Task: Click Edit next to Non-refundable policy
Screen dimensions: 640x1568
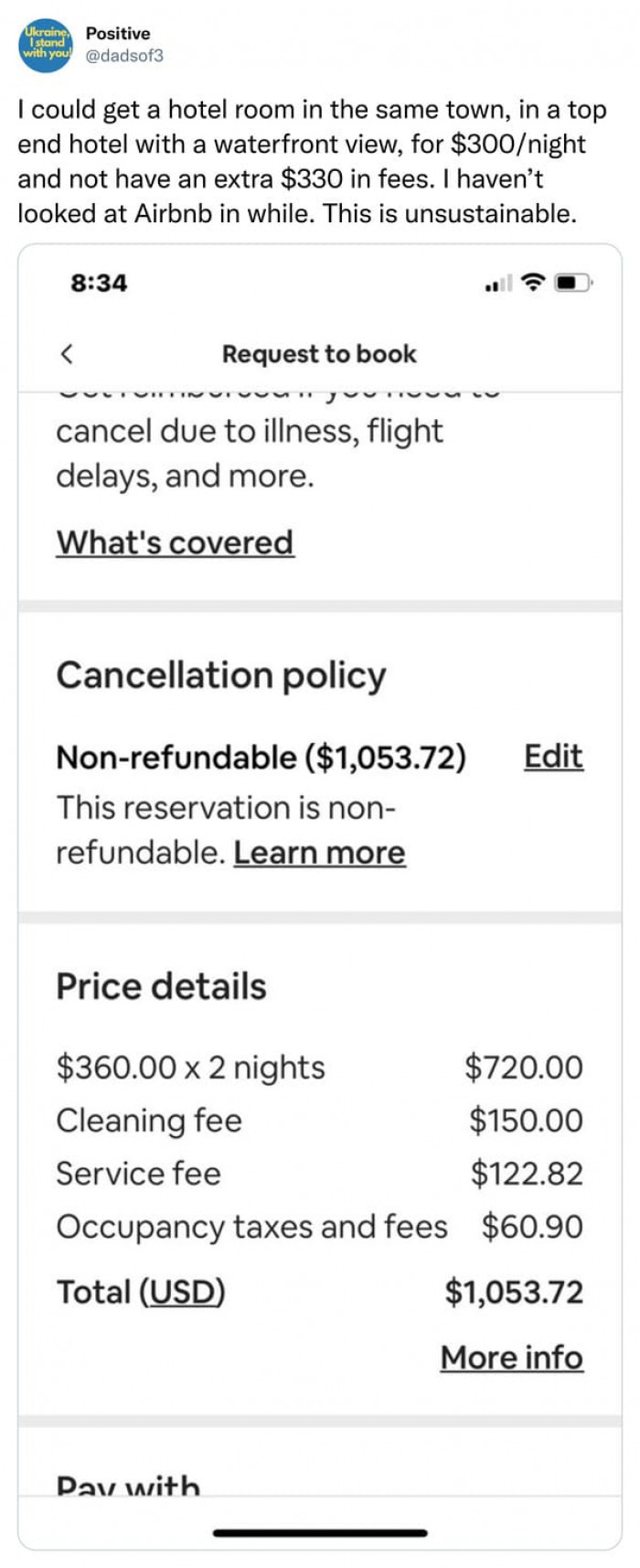Action: (x=553, y=757)
